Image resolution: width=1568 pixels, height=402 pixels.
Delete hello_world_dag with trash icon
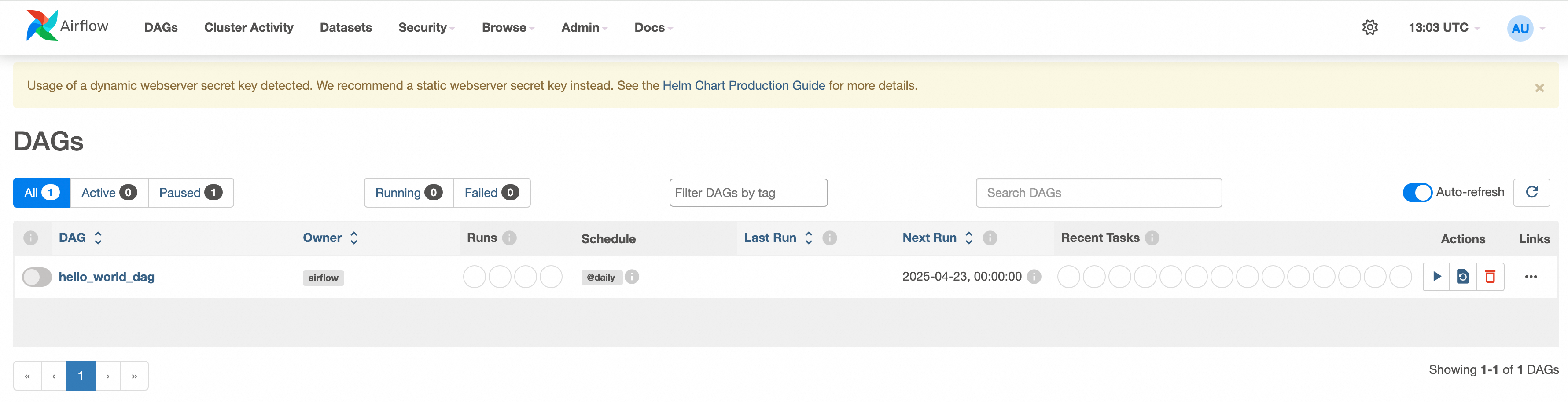tap(1490, 277)
